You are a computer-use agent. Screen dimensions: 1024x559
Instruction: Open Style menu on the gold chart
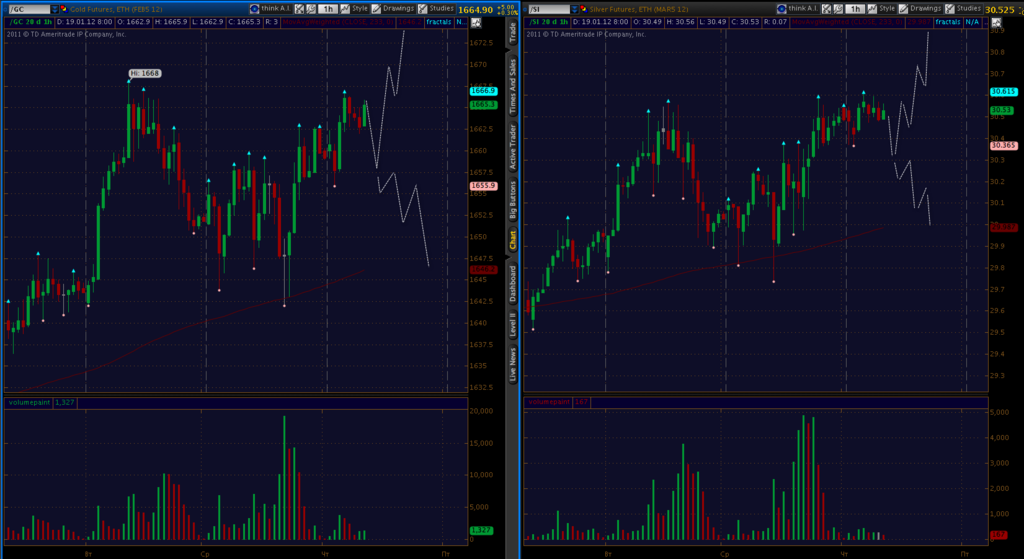point(355,9)
